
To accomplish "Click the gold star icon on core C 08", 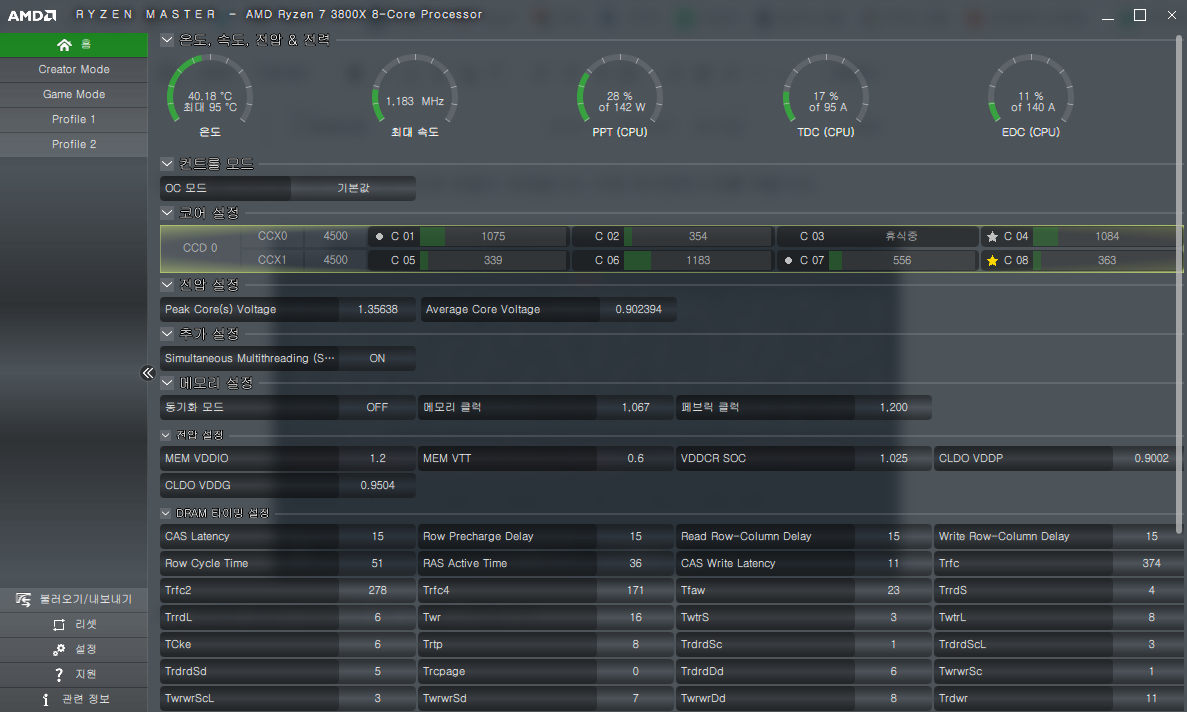I will 992,260.
